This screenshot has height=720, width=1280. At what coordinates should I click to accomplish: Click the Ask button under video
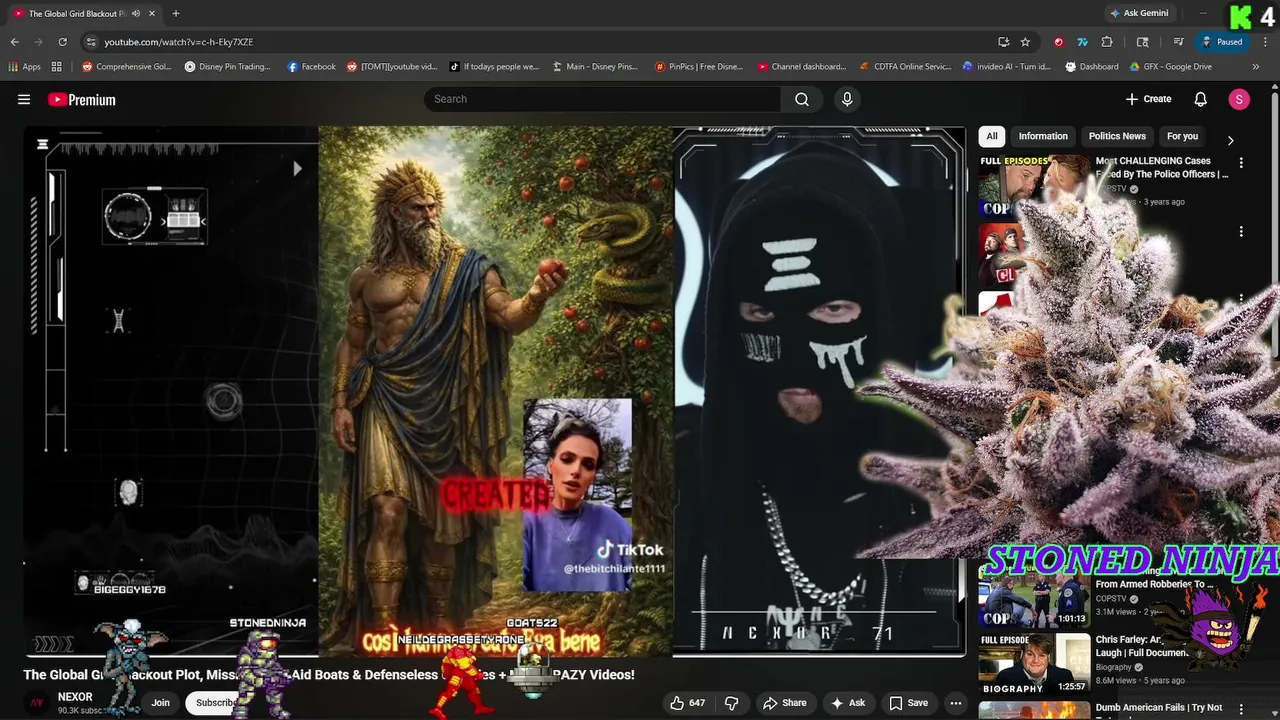[x=848, y=703]
